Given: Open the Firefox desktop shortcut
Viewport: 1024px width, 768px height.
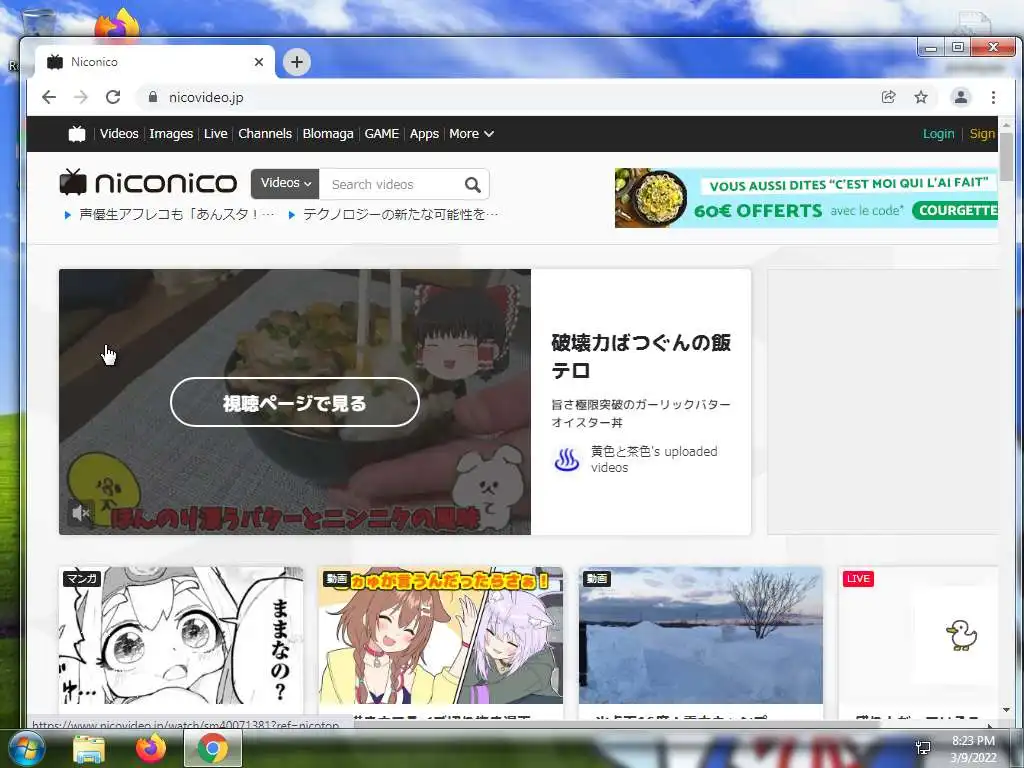Looking at the screenshot, I should pyautogui.click(x=117, y=24).
